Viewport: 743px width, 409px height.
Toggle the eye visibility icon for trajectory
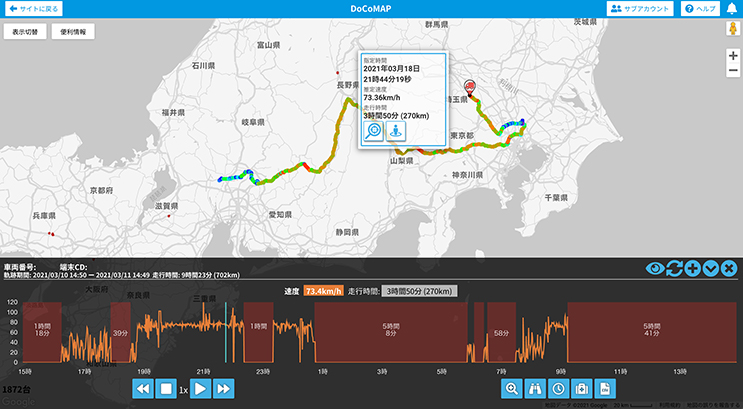(655, 268)
